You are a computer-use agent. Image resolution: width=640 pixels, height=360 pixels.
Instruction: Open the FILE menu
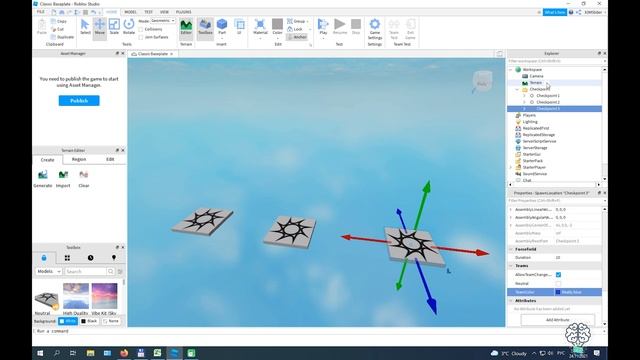coord(41,12)
